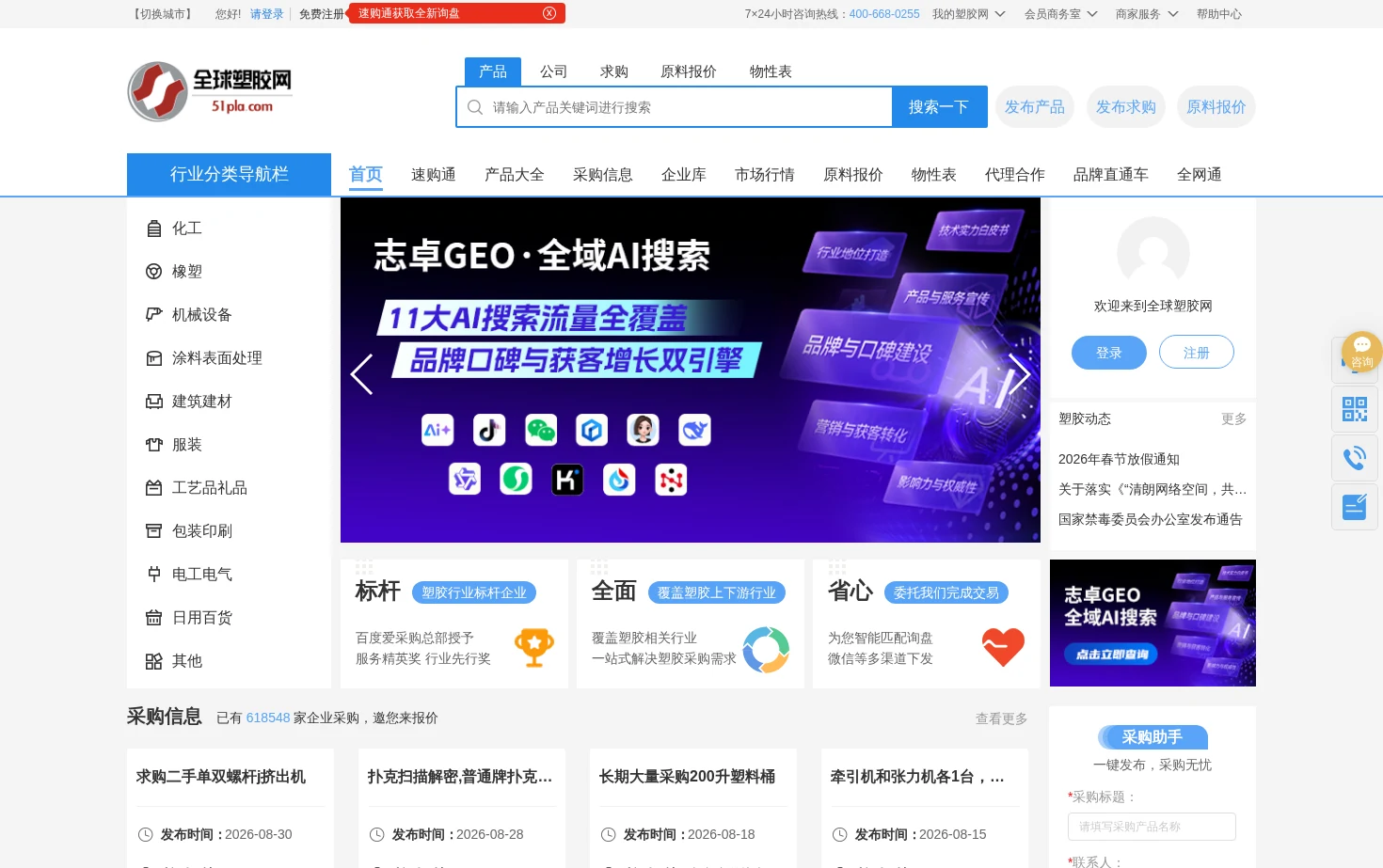The width and height of the screenshot is (1383, 868).
Task: Click the blue 登录 button
Action: coord(1109,353)
